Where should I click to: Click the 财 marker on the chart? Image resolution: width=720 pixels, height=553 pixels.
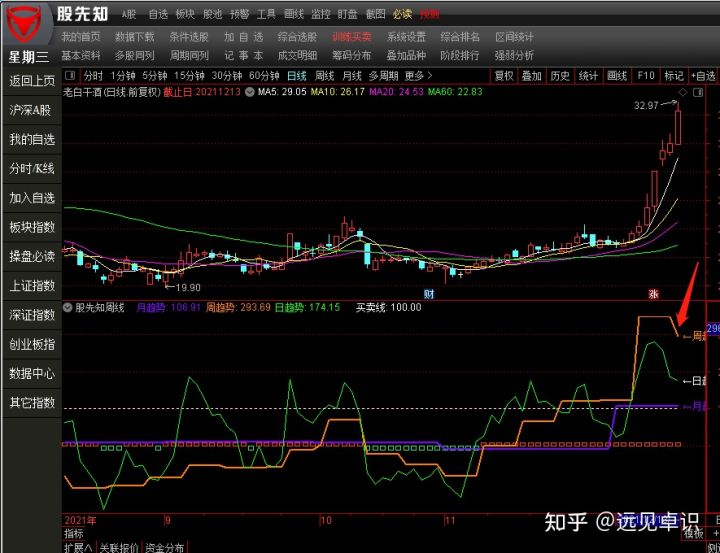pyautogui.click(x=429, y=294)
